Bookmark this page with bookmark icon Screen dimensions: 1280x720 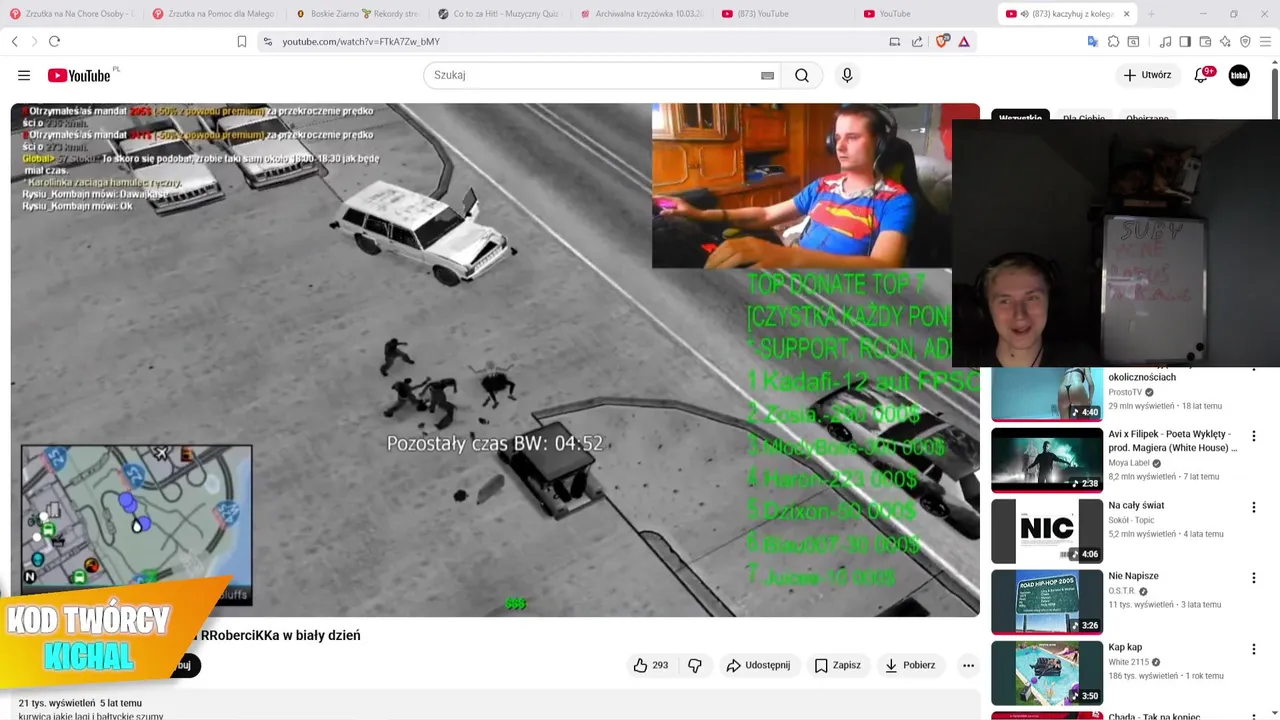coord(241,41)
